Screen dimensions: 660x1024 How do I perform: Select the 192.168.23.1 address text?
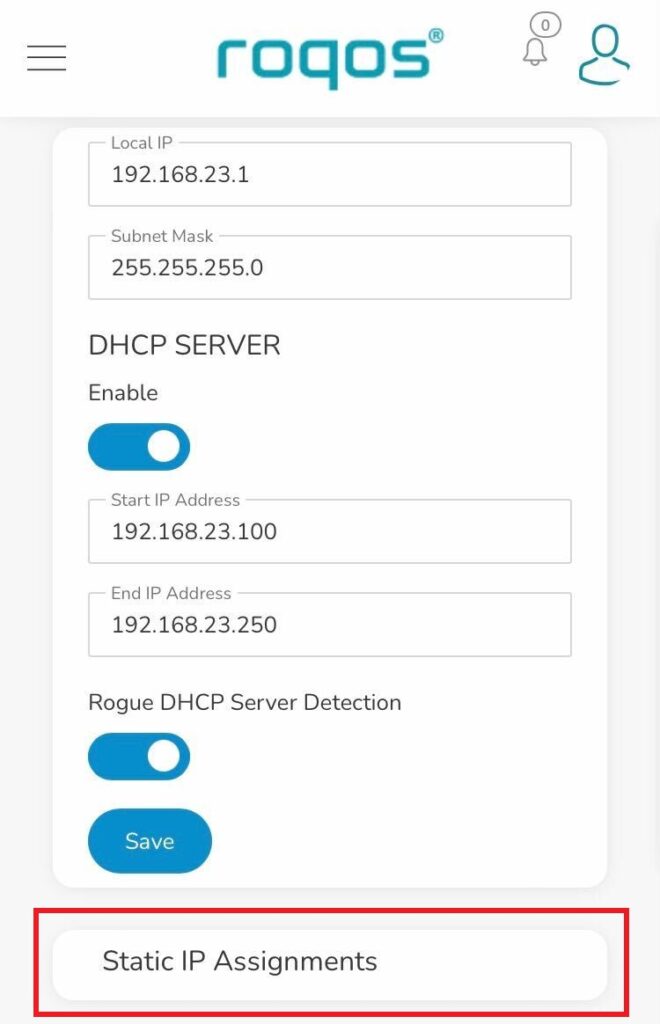click(x=180, y=174)
